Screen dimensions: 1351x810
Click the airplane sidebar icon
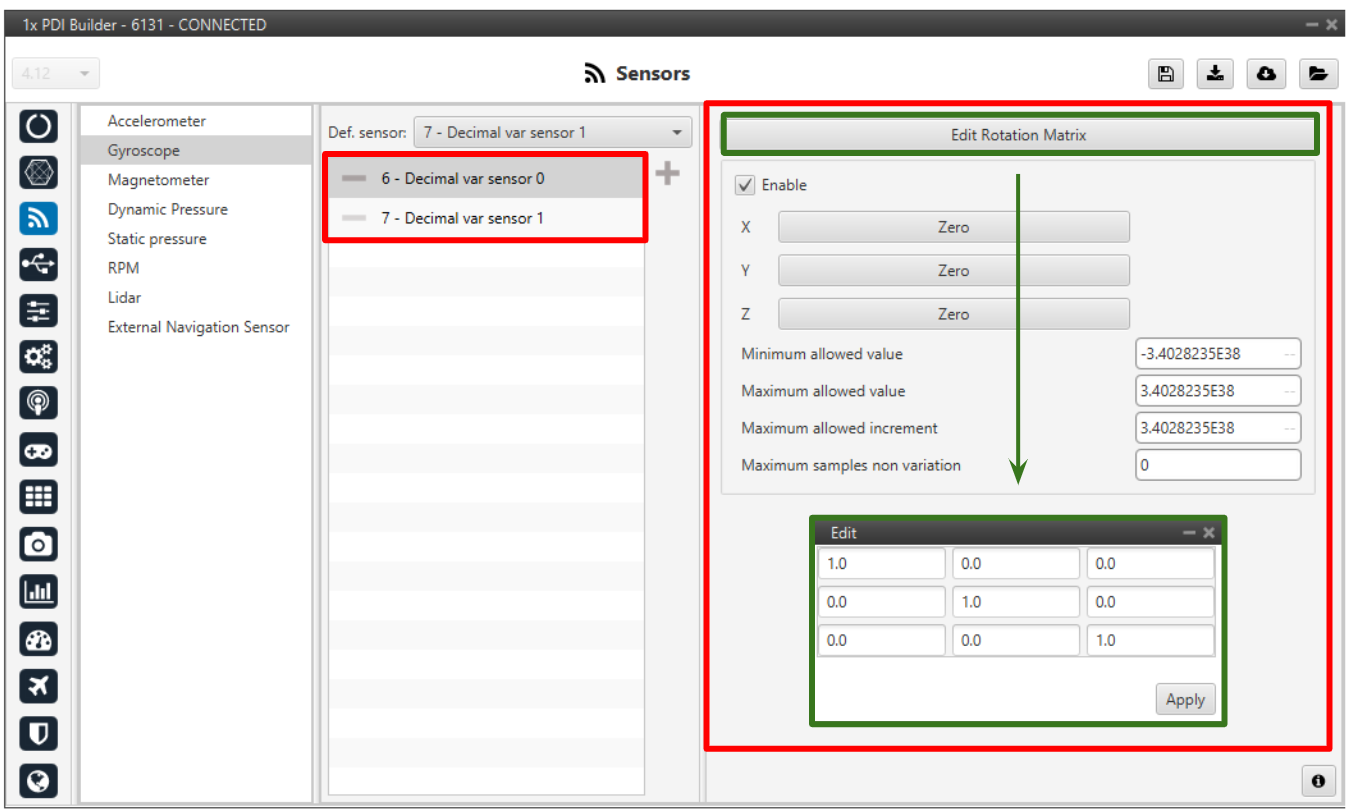point(38,686)
